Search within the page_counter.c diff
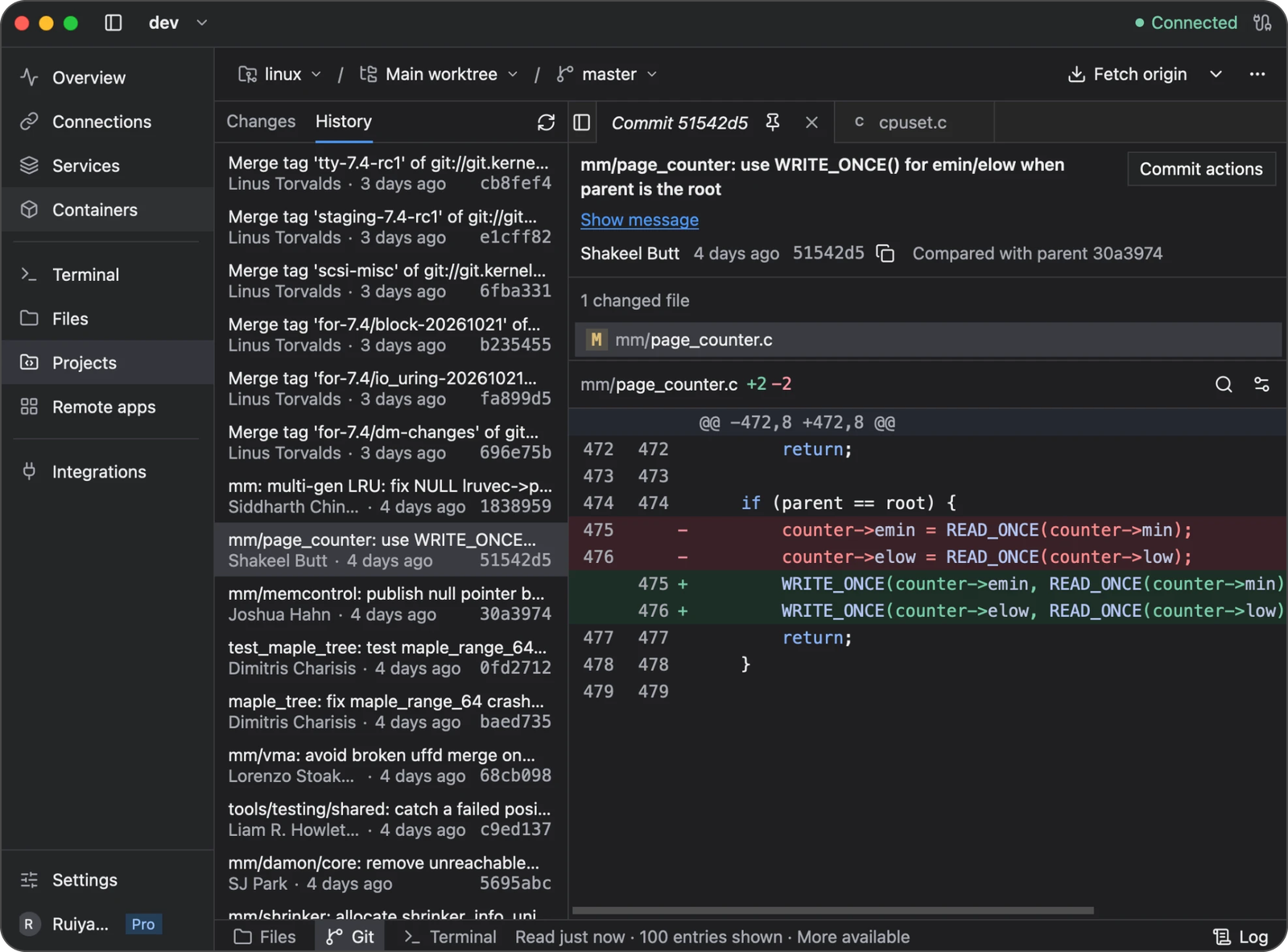The height and width of the screenshot is (952, 1288). tap(1224, 385)
